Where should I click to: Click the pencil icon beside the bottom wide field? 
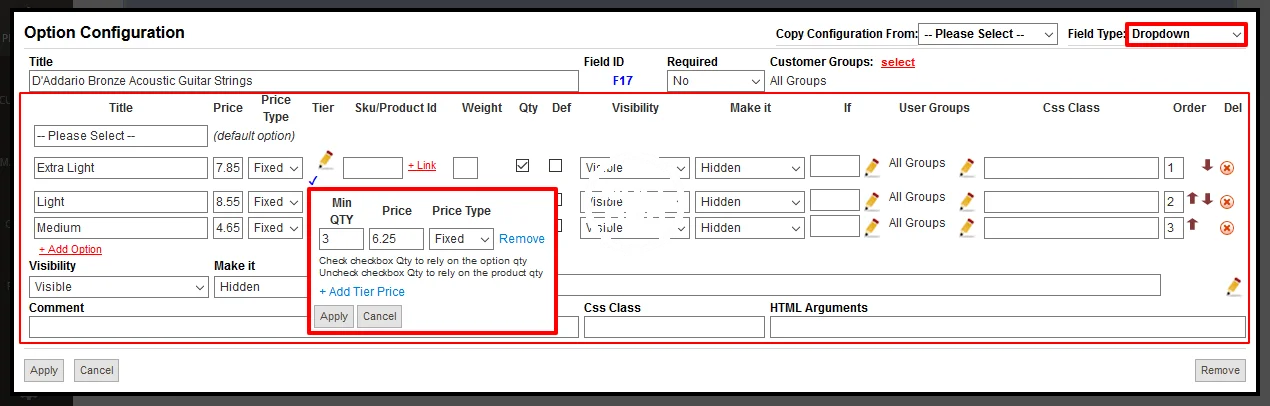click(1234, 287)
